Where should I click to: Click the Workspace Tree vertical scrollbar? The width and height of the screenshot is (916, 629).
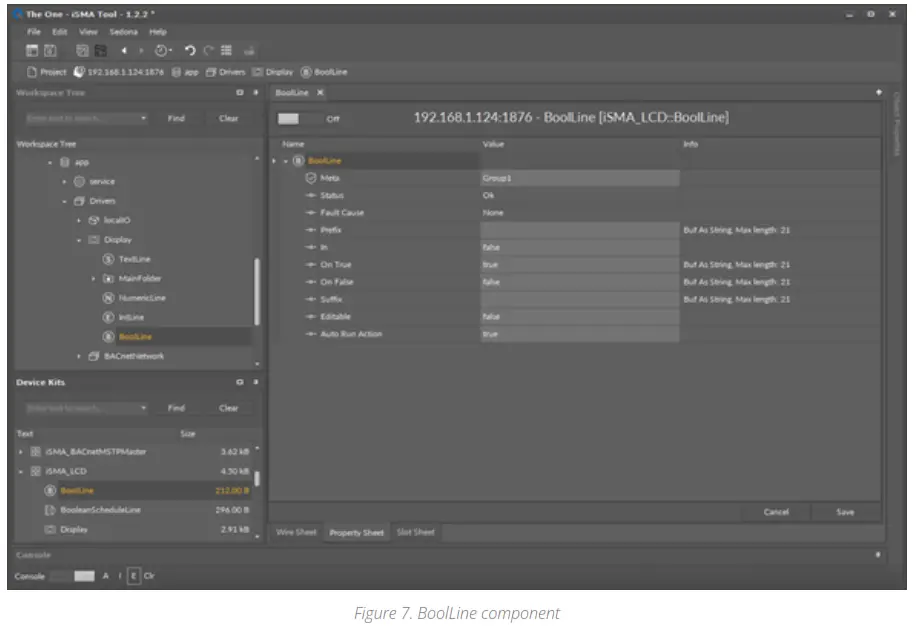click(256, 291)
